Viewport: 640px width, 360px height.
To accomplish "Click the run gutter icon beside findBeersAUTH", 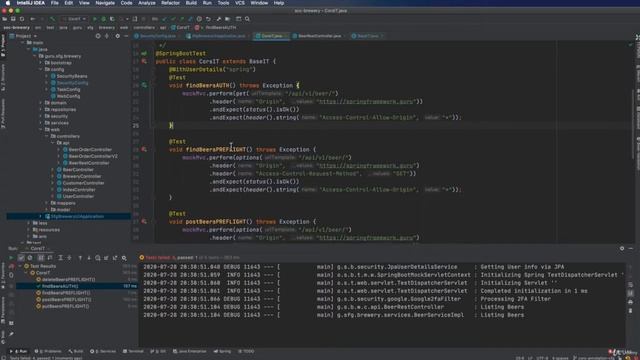I will click(x=144, y=85).
